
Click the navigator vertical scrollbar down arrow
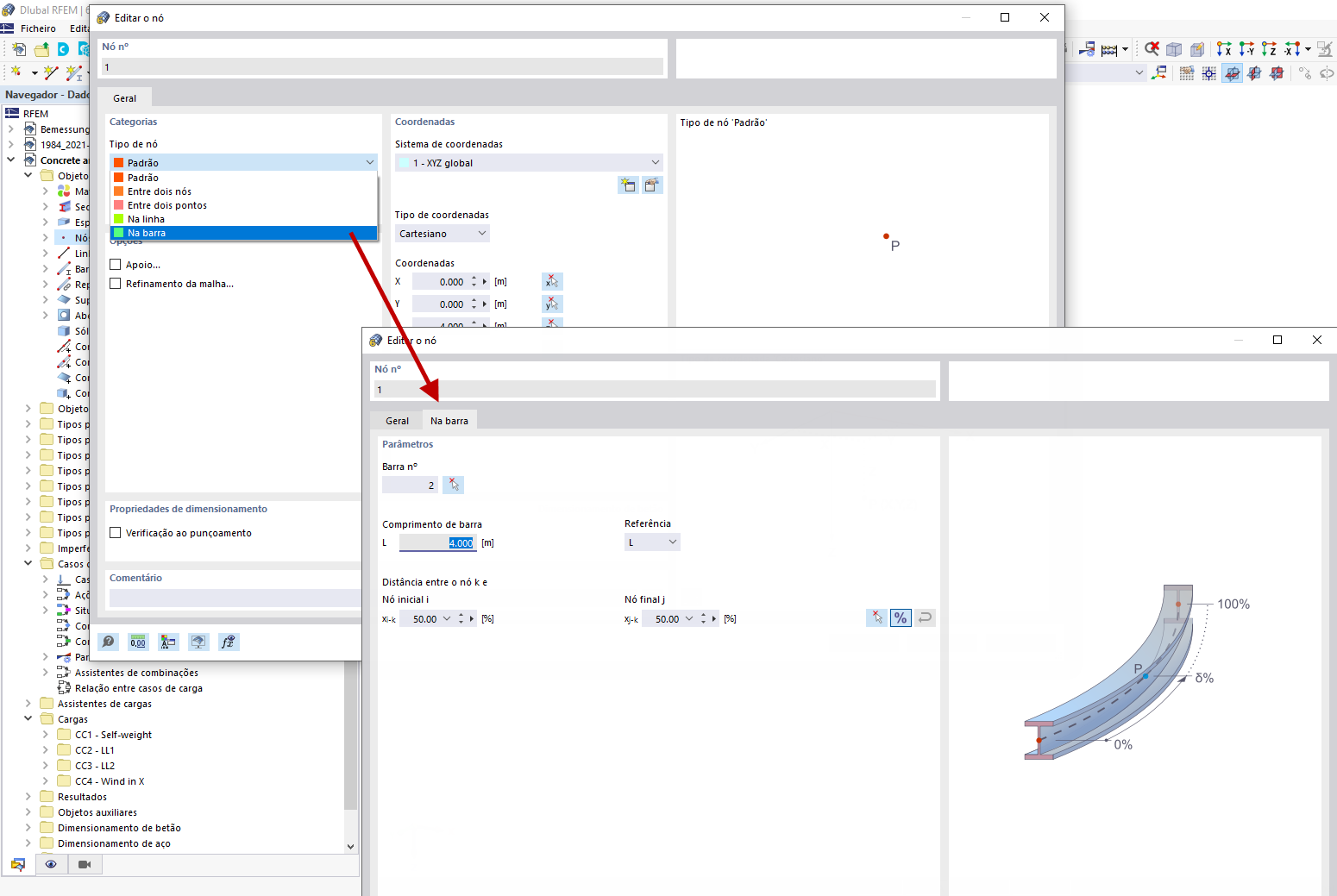350,847
